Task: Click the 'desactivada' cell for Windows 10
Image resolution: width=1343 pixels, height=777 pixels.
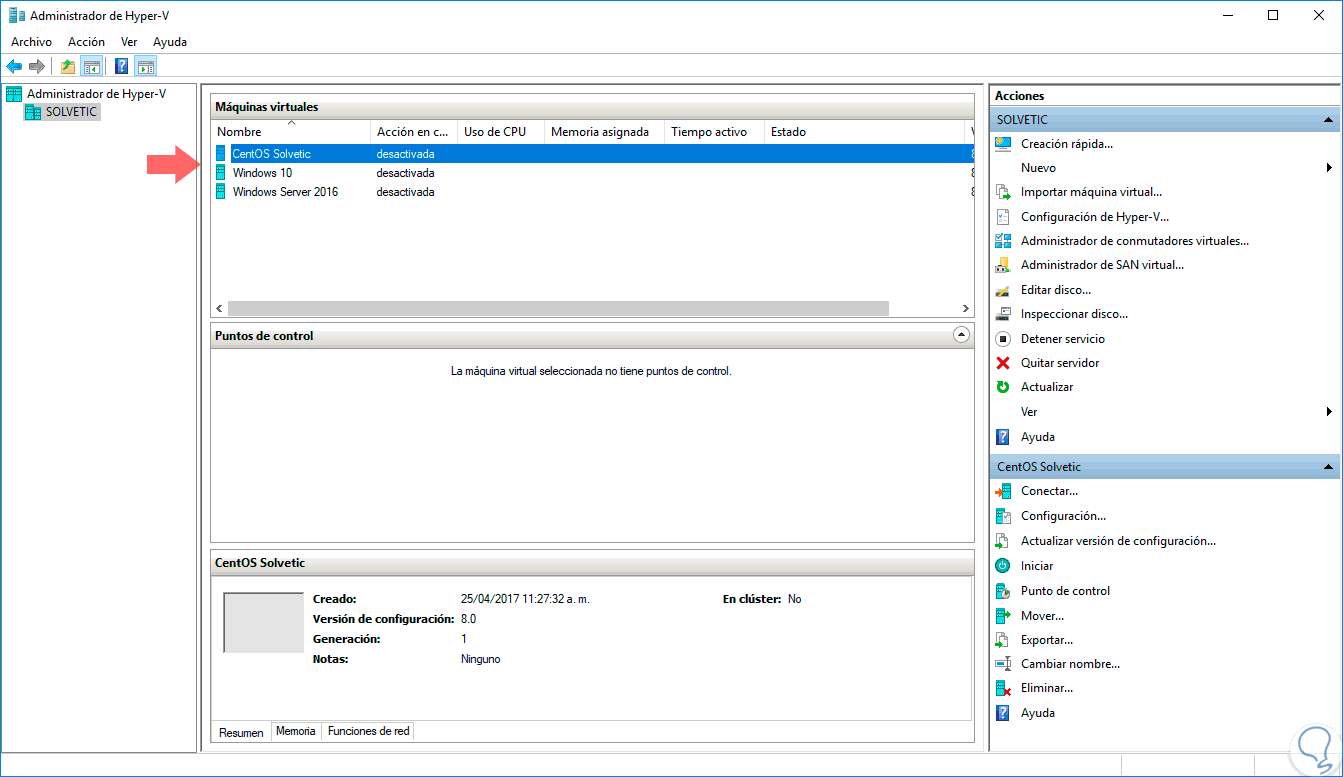Action: pyautogui.click(x=406, y=173)
